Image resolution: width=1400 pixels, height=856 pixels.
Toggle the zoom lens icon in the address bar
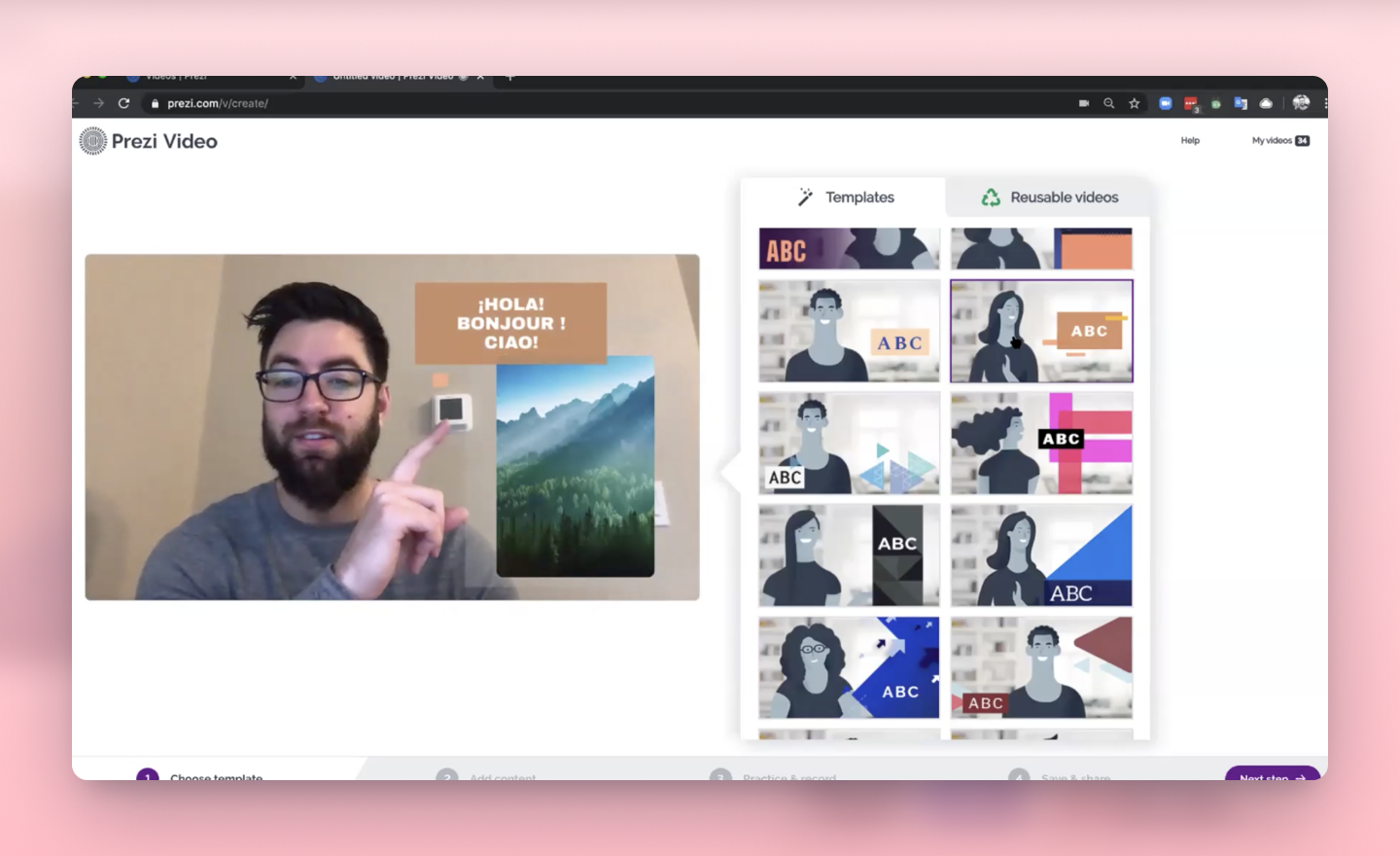[x=1108, y=103]
